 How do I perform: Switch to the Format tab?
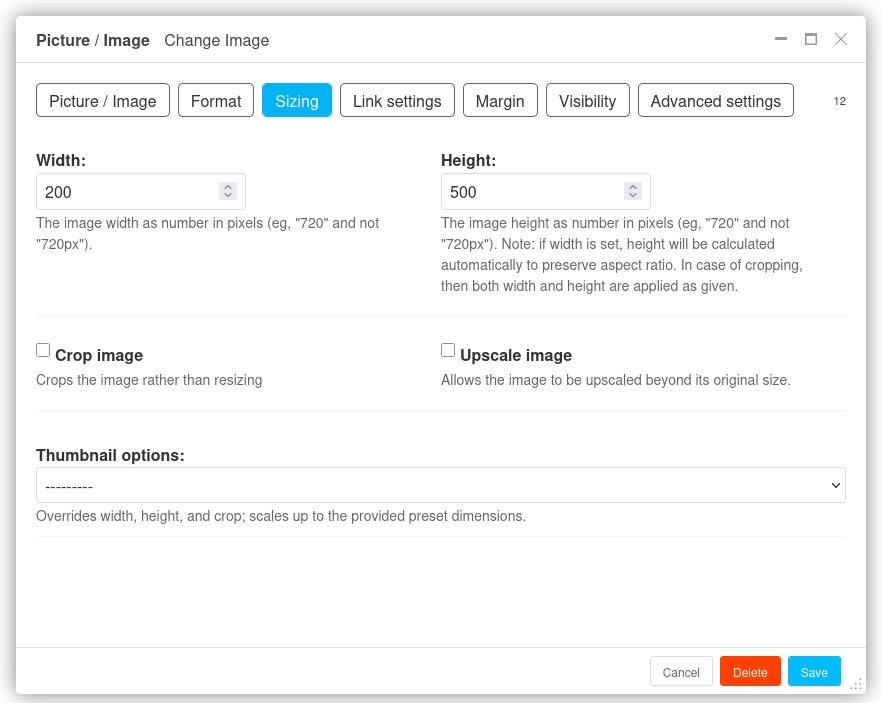216,101
